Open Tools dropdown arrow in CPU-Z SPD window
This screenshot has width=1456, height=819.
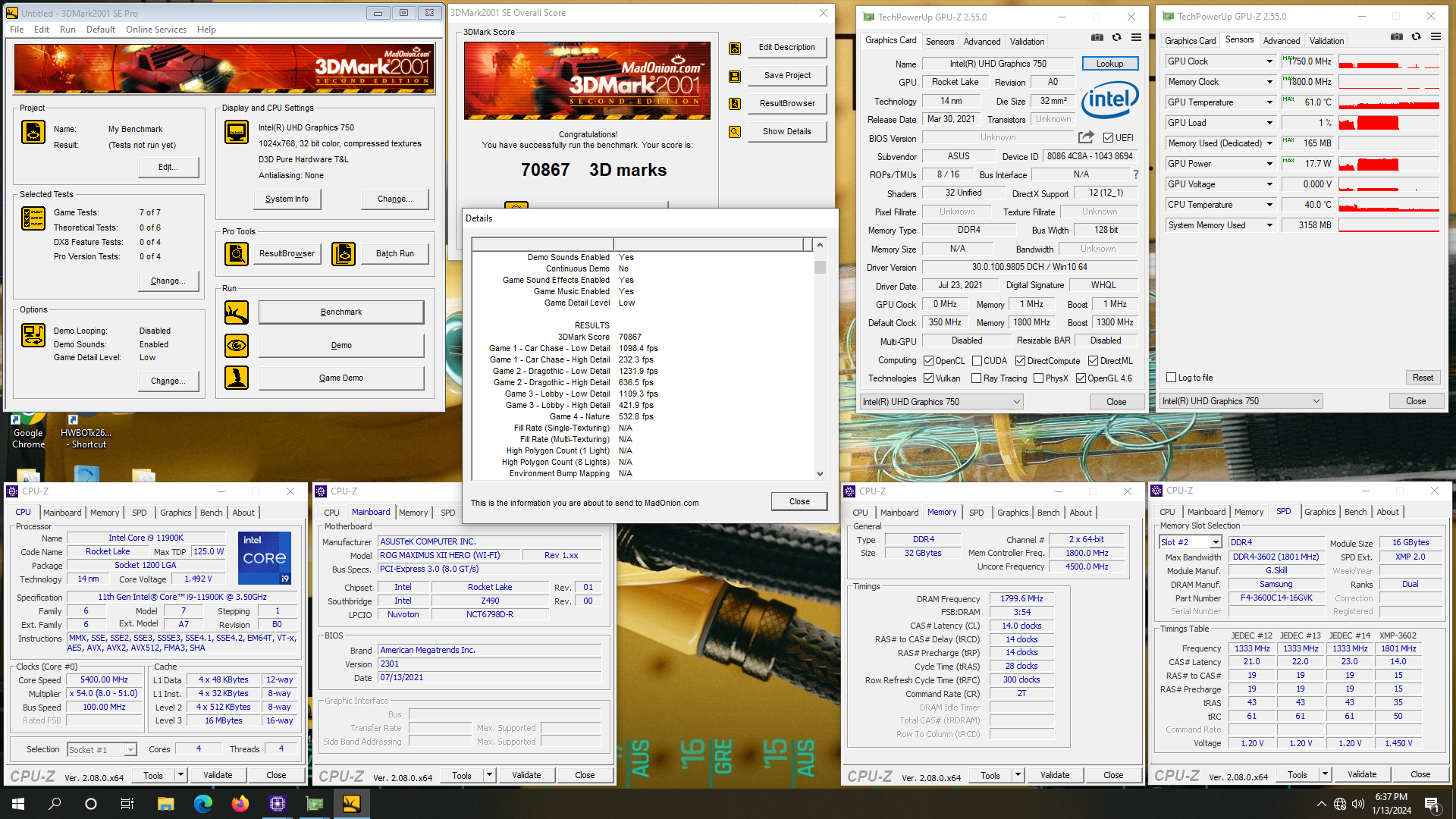(x=1325, y=774)
